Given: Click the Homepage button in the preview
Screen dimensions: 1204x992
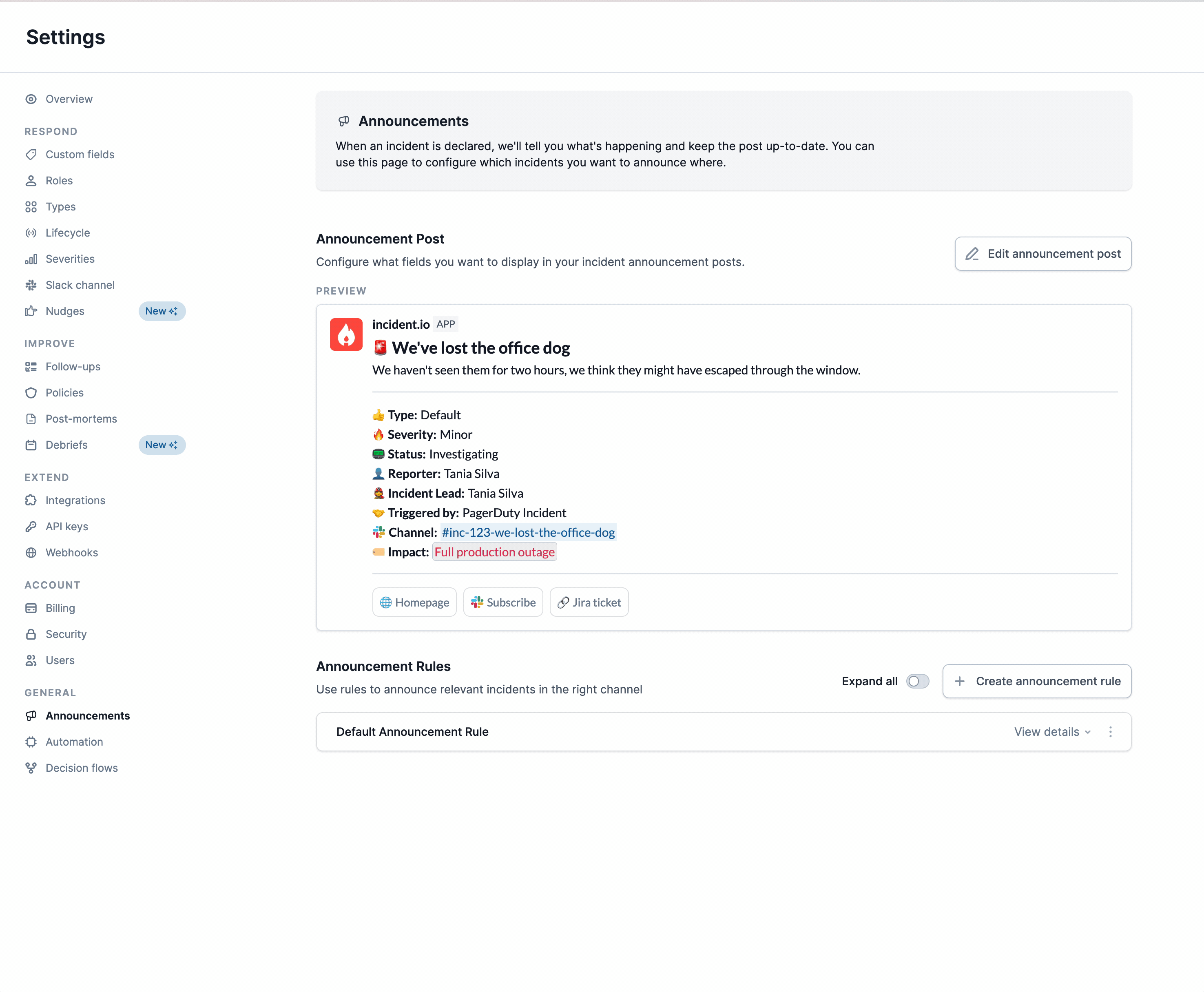Looking at the screenshot, I should (414, 602).
